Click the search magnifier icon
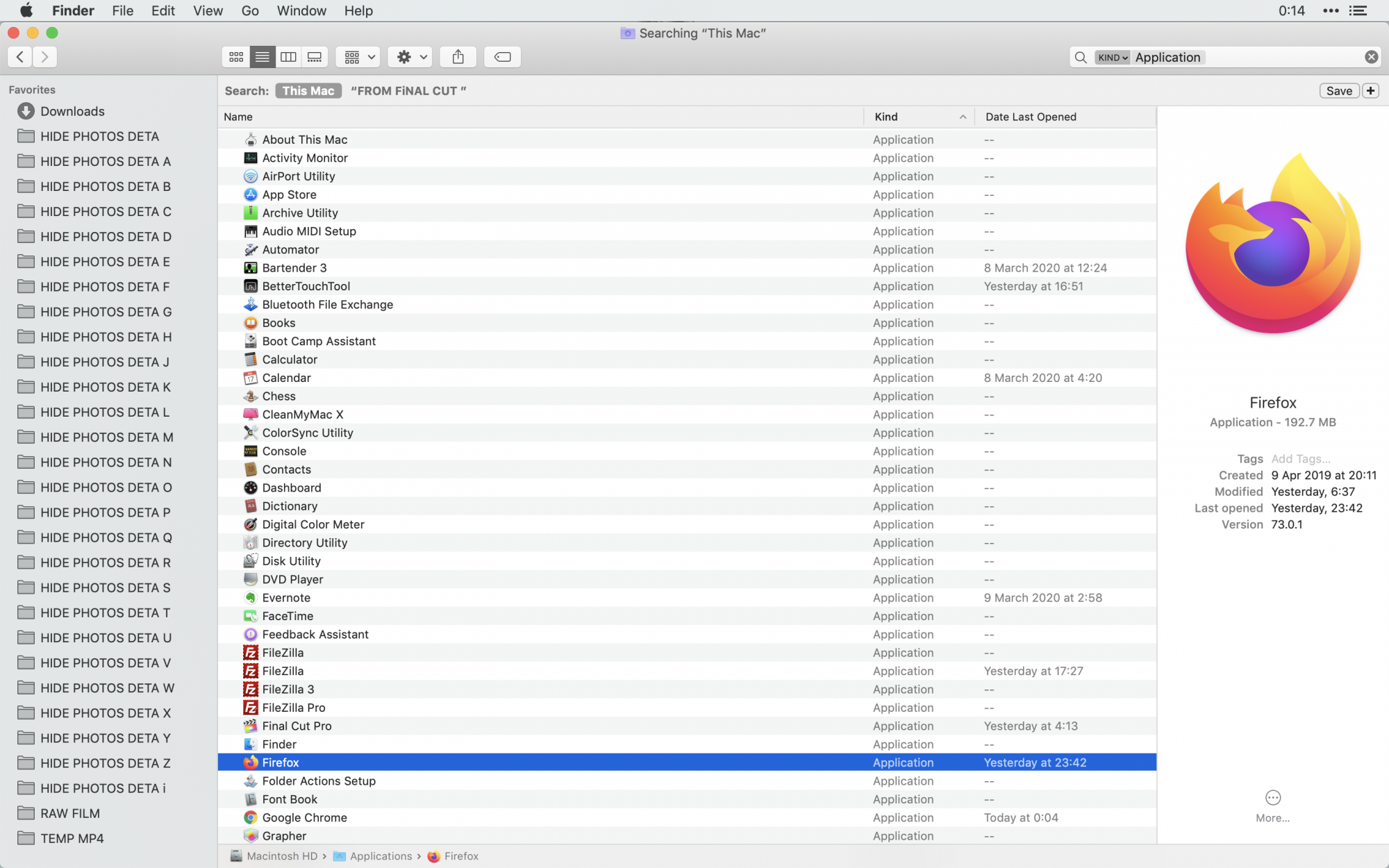1389x868 pixels. (x=1081, y=58)
